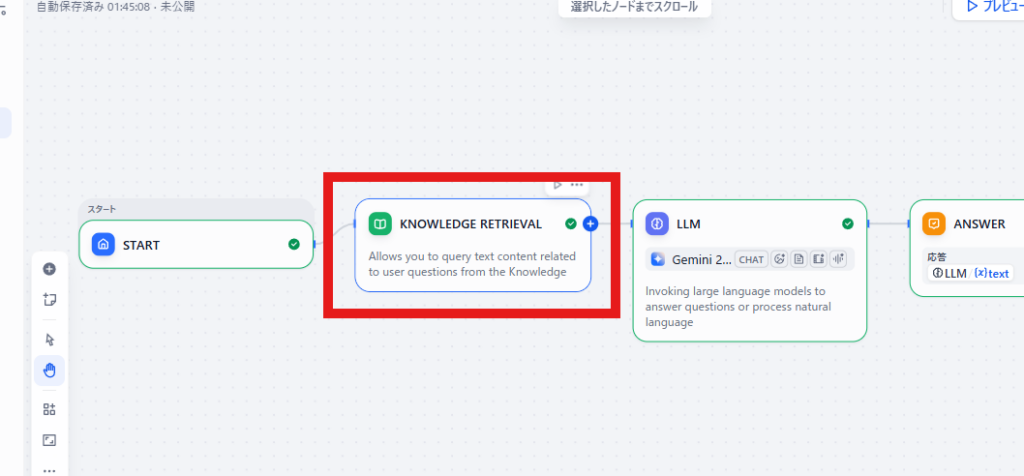Click the blue START home icon

tap(104, 244)
